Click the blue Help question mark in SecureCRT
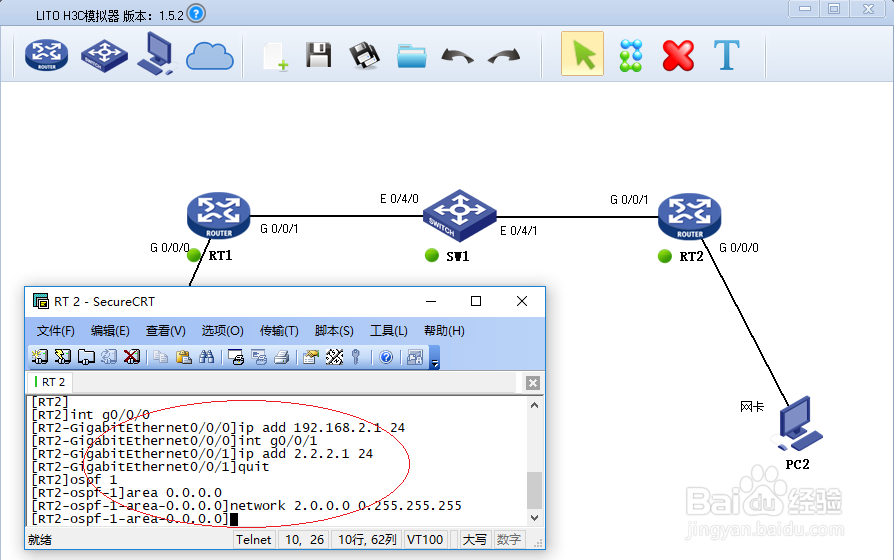 [x=386, y=357]
